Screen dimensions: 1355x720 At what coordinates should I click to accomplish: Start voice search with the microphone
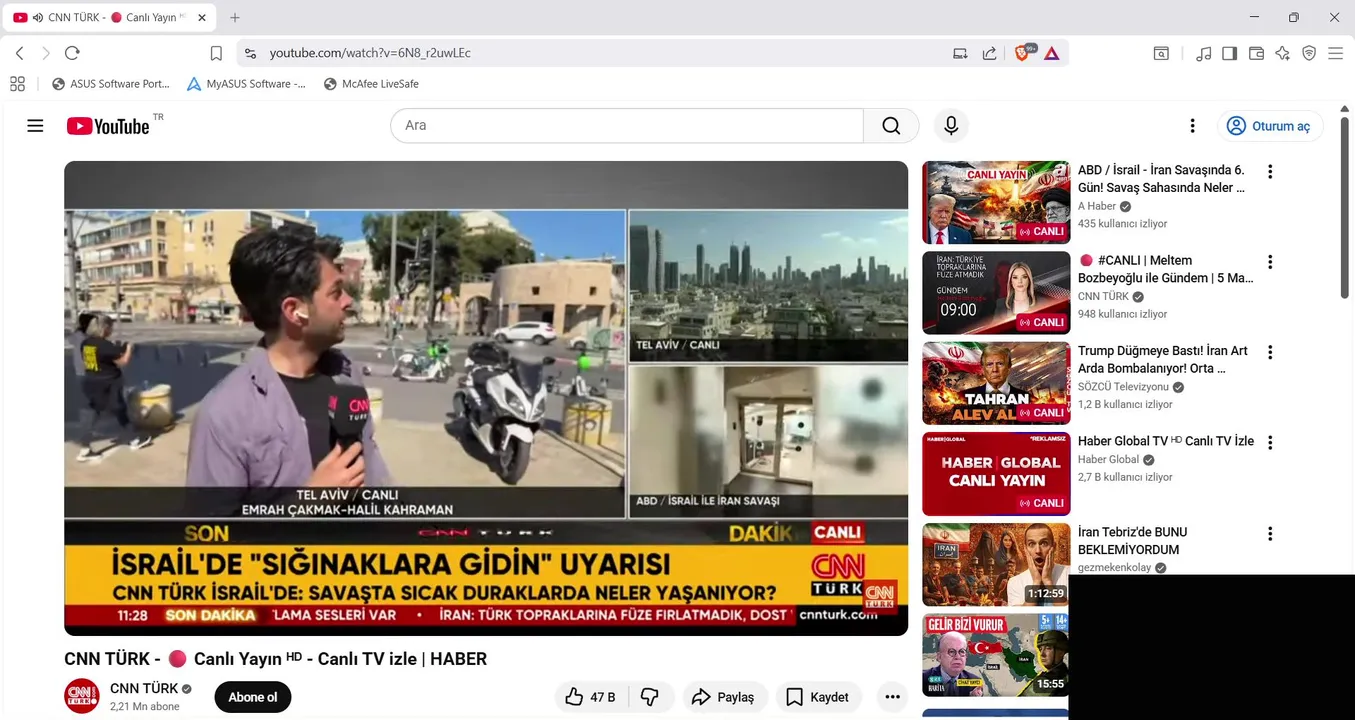[951, 126]
